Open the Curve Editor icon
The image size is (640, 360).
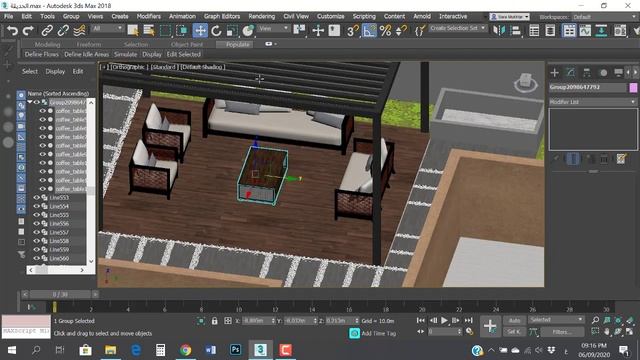coord(585,31)
